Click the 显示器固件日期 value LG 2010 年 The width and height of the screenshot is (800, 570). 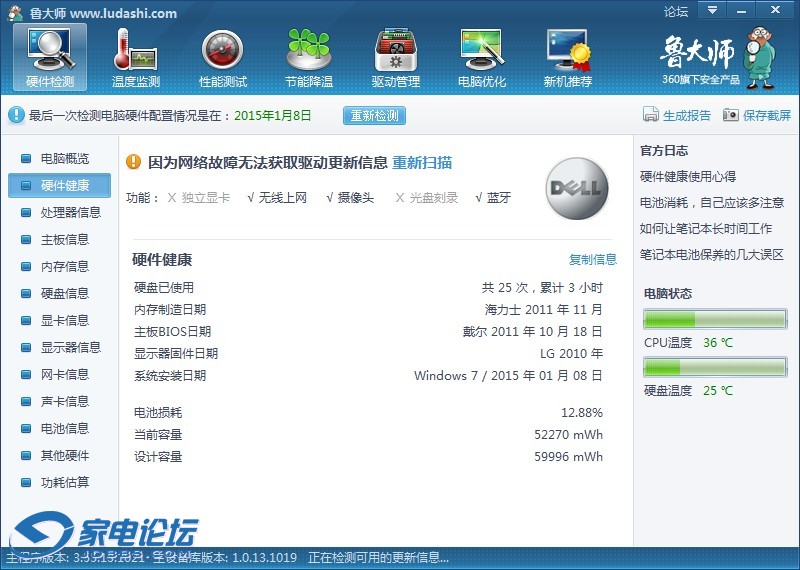point(571,354)
